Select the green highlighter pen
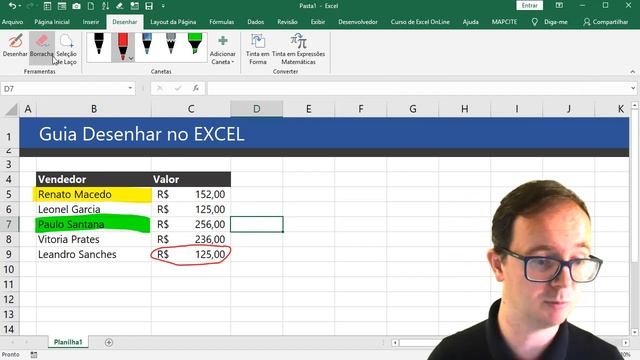The width and height of the screenshot is (640, 360). coord(195,44)
